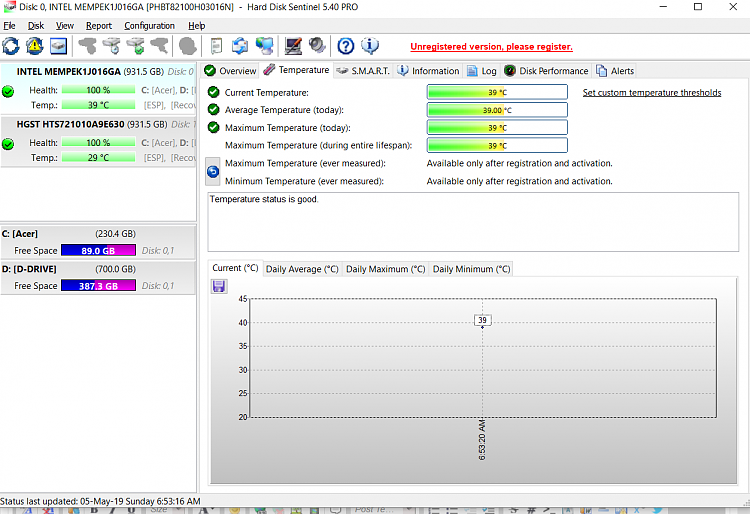The height and width of the screenshot is (514, 750).
Task: Go to the Information tab
Action: pyautogui.click(x=428, y=71)
